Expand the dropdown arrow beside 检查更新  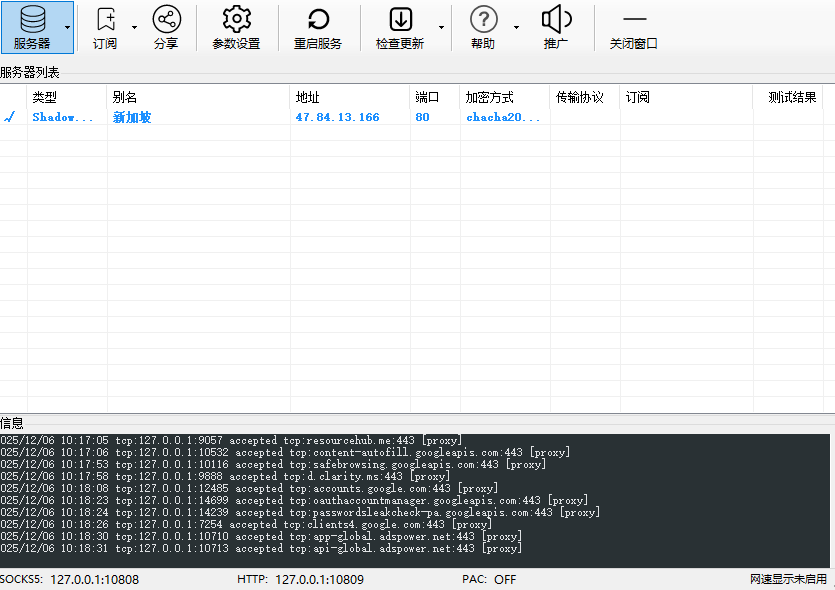tap(441, 27)
